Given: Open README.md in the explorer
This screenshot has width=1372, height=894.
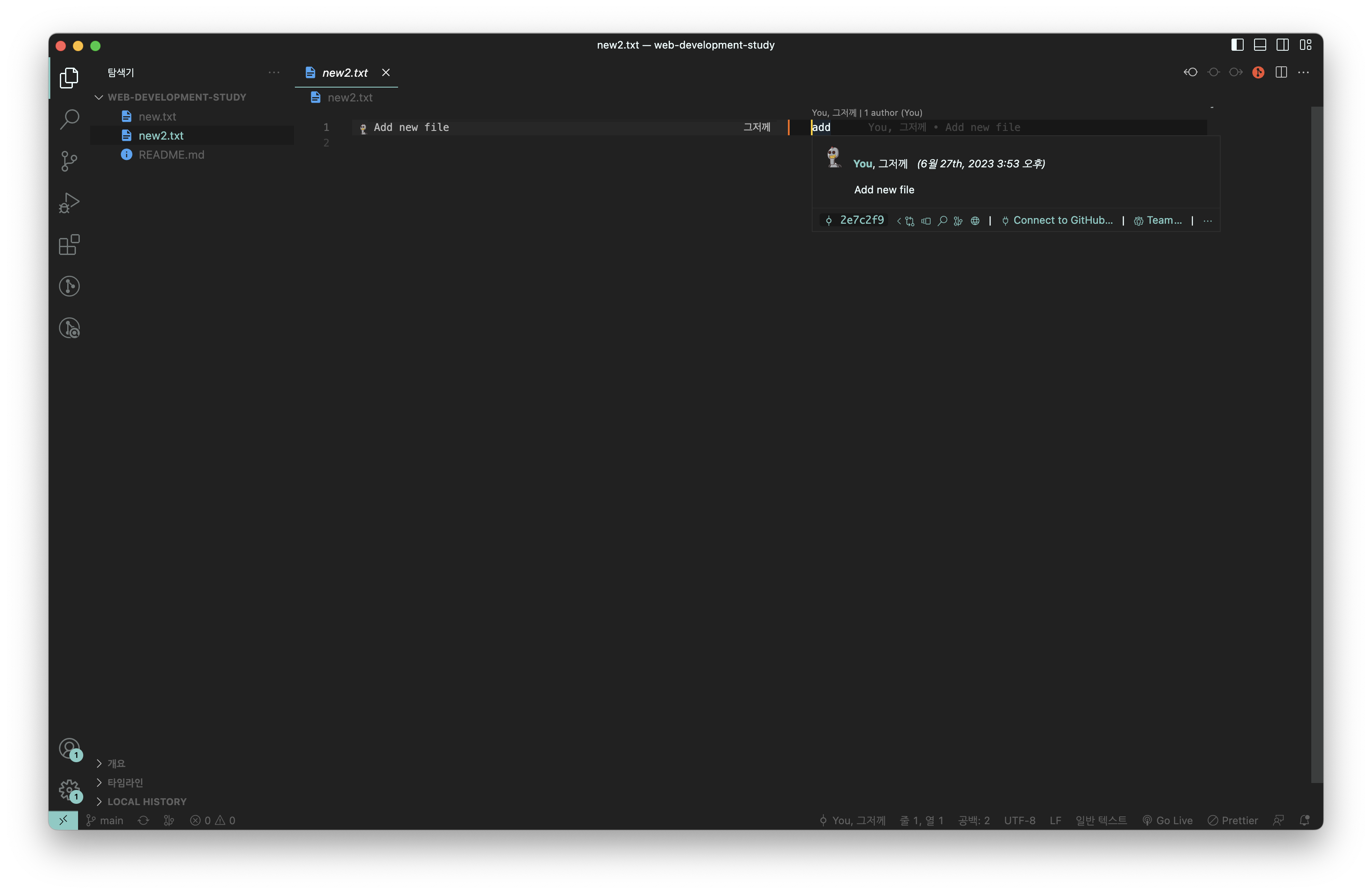Looking at the screenshot, I should (x=171, y=154).
